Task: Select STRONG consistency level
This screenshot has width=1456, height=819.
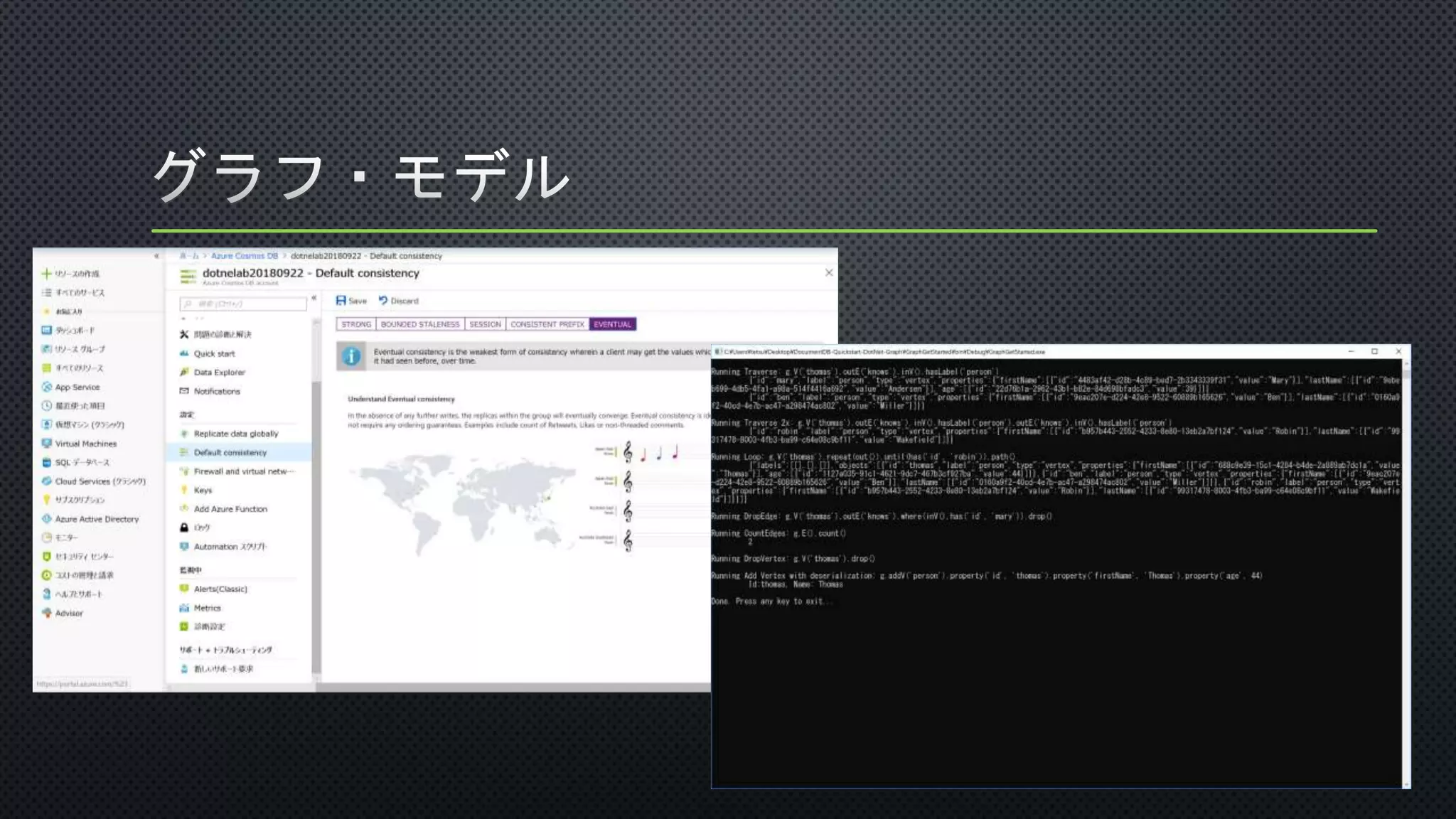Action: pyautogui.click(x=356, y=324)
